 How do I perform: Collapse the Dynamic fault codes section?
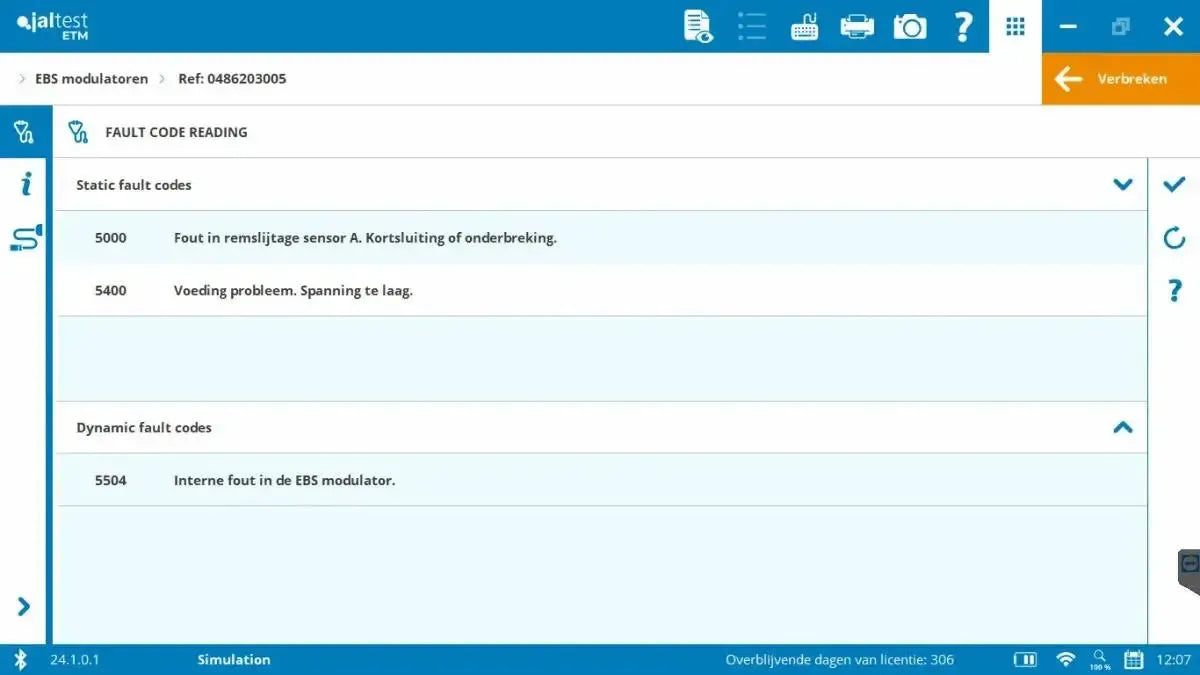pyautogui.click(x=1122, y=427)
